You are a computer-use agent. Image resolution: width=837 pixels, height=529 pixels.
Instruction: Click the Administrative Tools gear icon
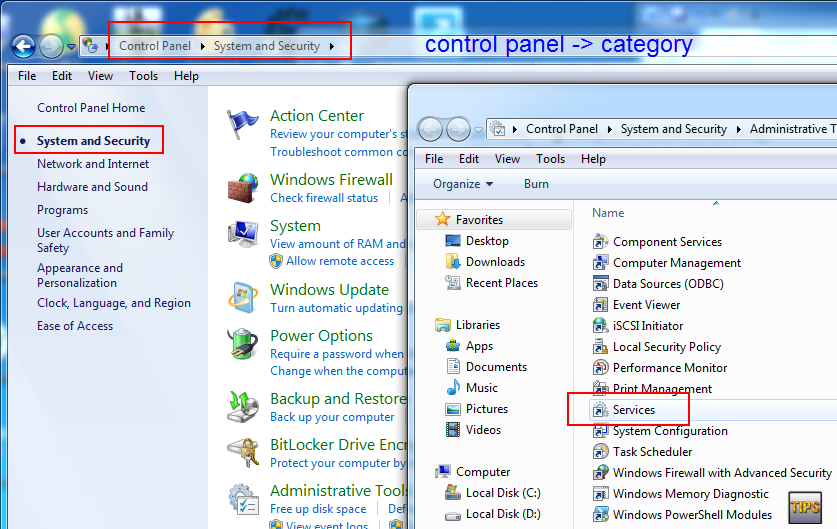point(243,499)
